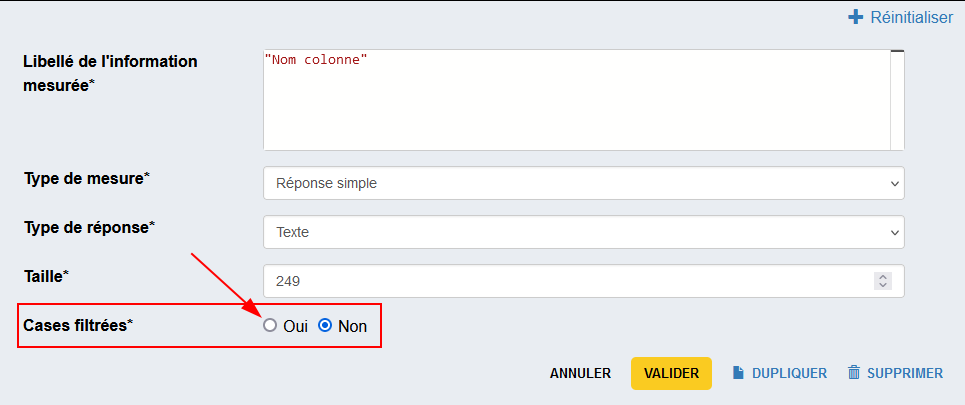Open the Type de réponse dropdown
Viewport: 965px width, 405px height.
pyautogui.click(x=583, y=232)
